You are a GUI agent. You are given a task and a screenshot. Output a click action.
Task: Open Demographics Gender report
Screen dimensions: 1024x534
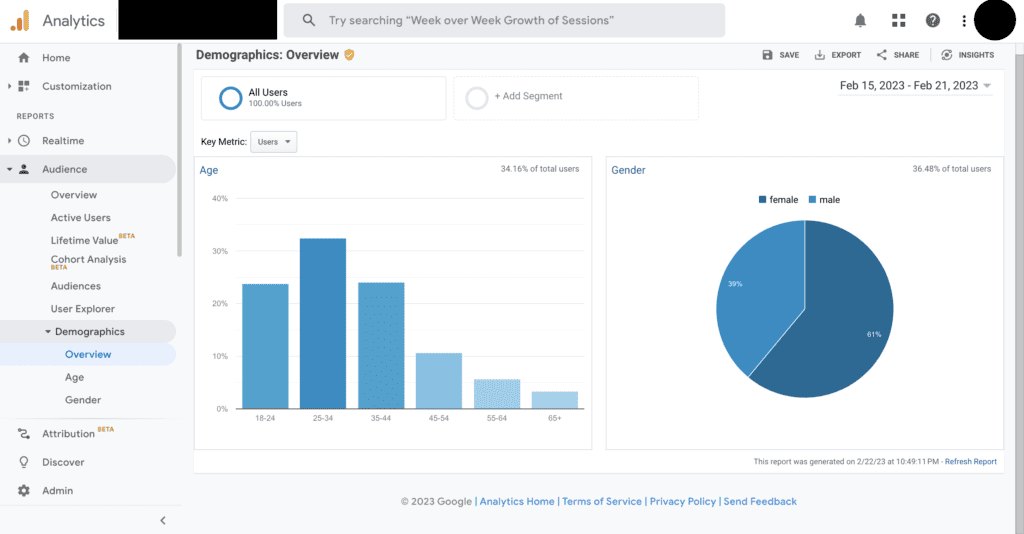(83, 400)
